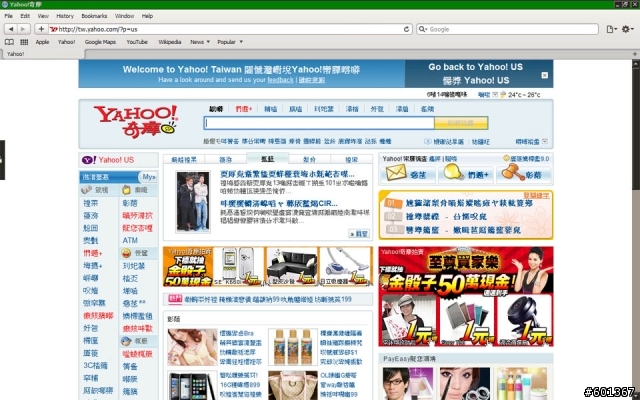Click the yellow Yahoo search button
This screenshot has width=640, height=400.
(461, 123)
